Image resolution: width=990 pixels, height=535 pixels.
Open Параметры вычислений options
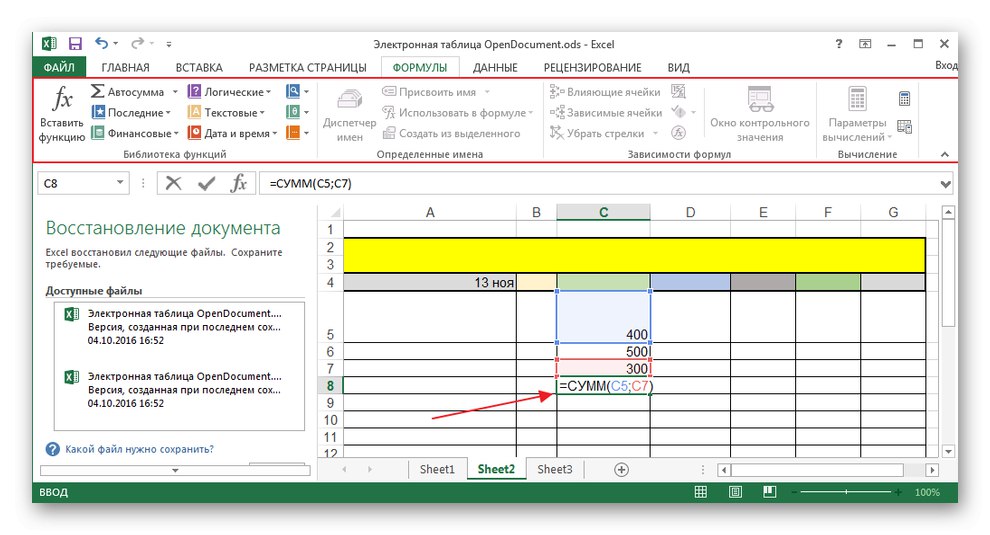[x=857, y=114]
